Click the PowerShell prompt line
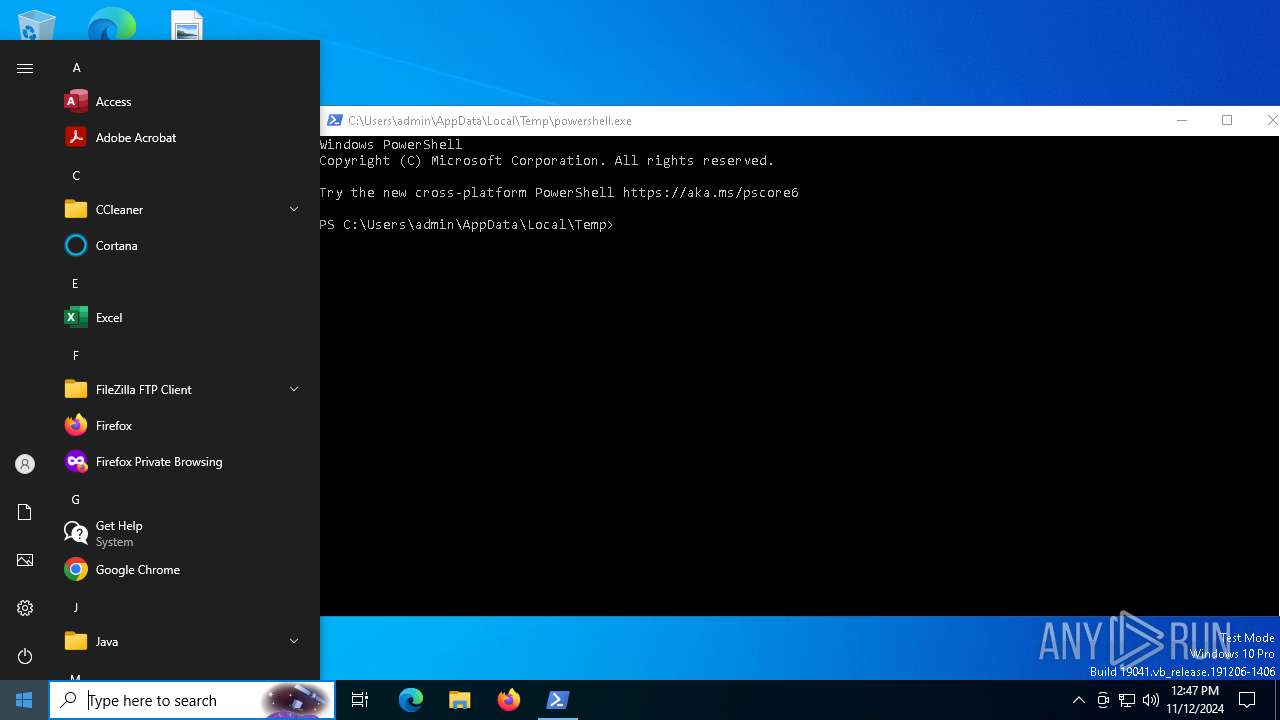 pyautogui.click(x=466, y=225)
